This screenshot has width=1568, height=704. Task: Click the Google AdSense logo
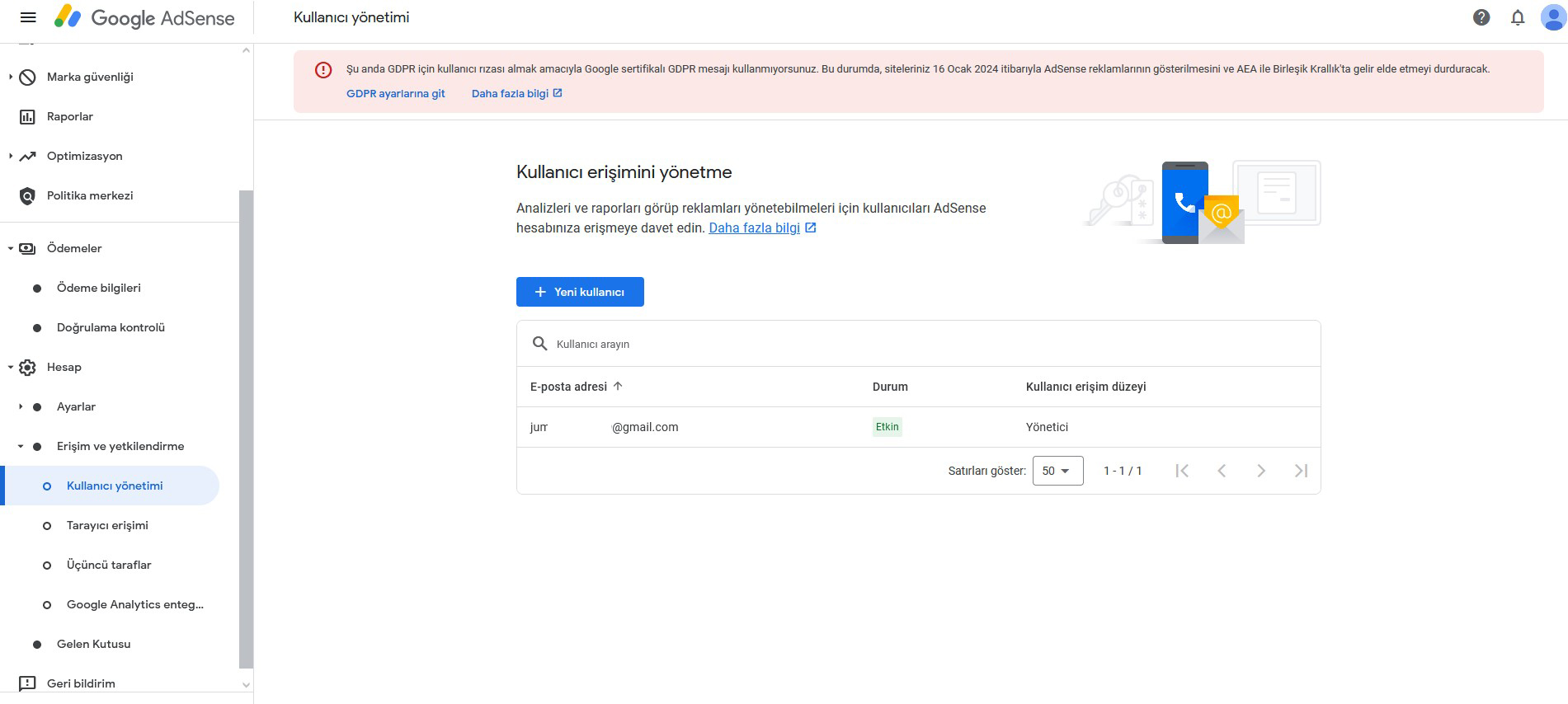tap(144, 18)
